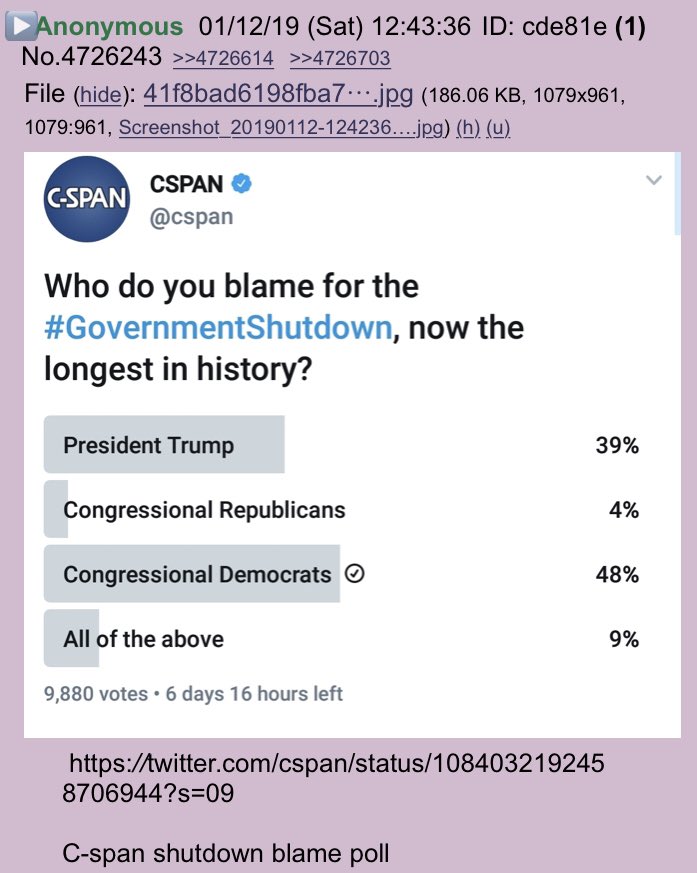
Task: Click the (u) link after the filename
Action: (498, 129)
